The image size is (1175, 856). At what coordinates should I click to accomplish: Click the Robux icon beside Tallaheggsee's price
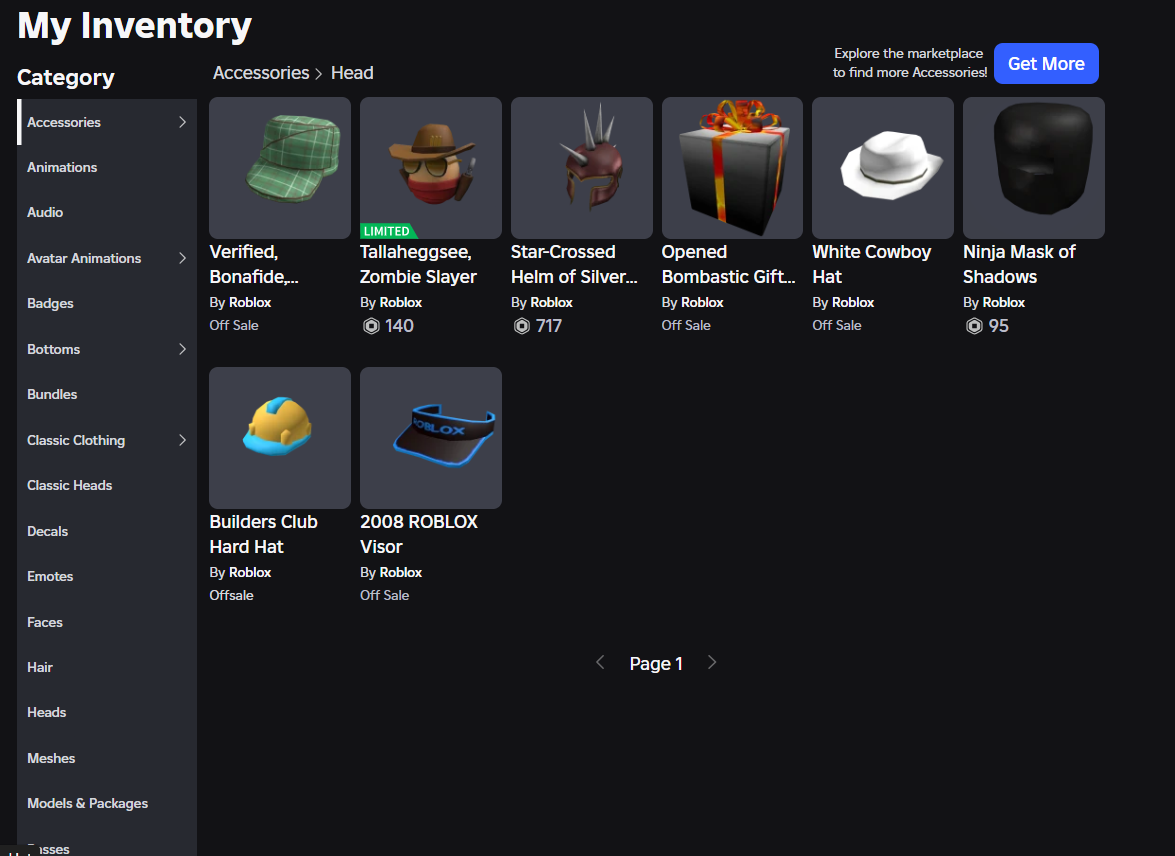370,325
